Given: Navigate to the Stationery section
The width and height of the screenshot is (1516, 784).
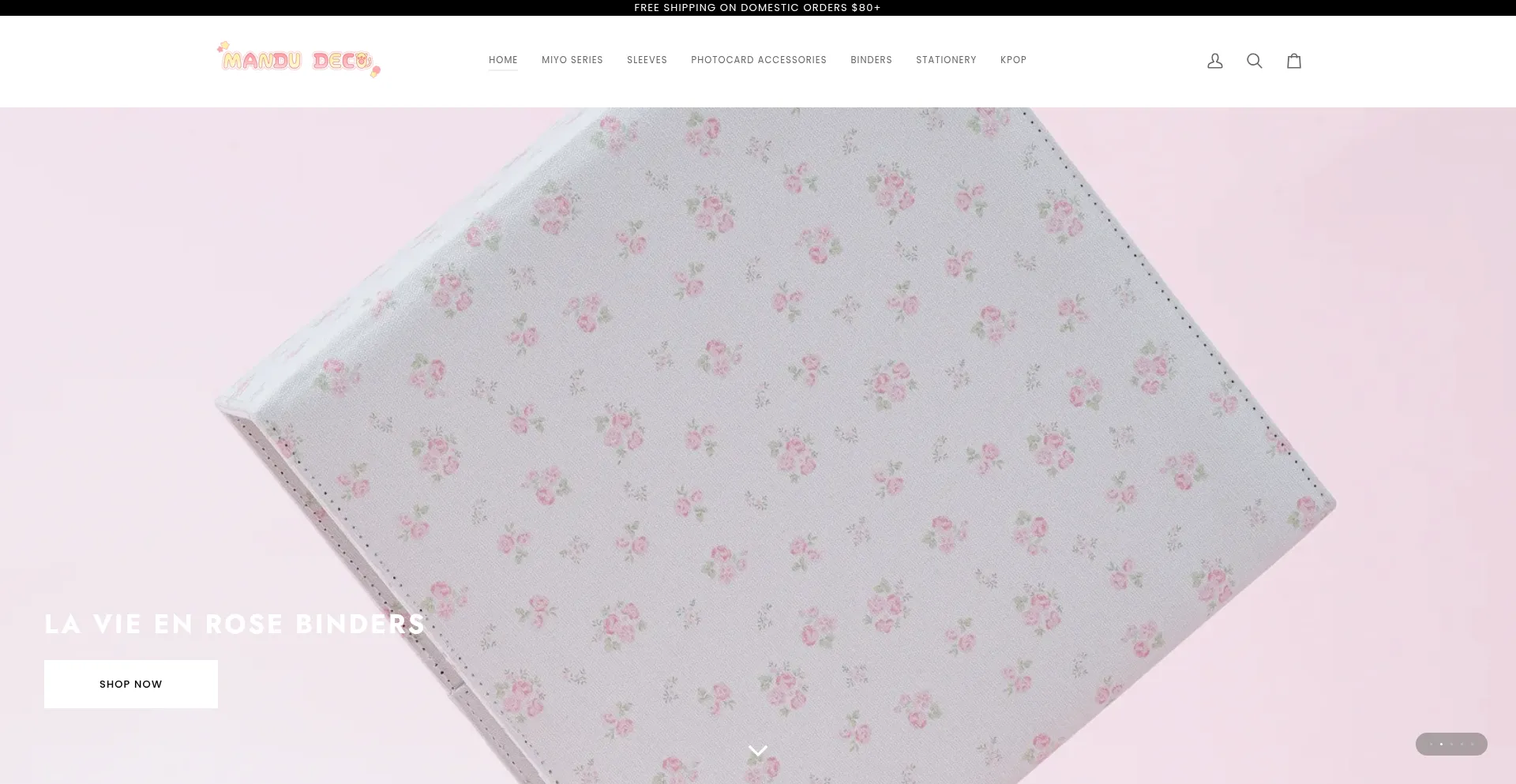Looking at the screenshot, I should 946,60.
